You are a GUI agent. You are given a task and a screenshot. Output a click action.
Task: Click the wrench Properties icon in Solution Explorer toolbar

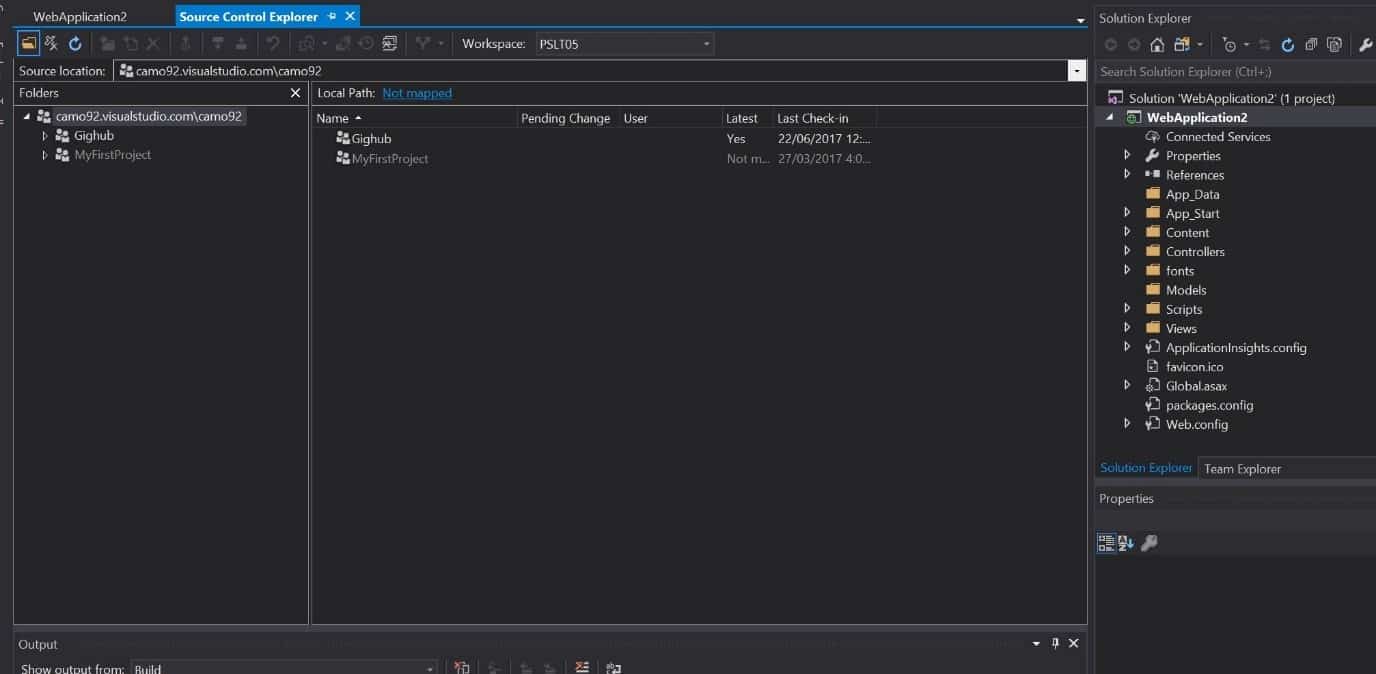(1366, 45)
